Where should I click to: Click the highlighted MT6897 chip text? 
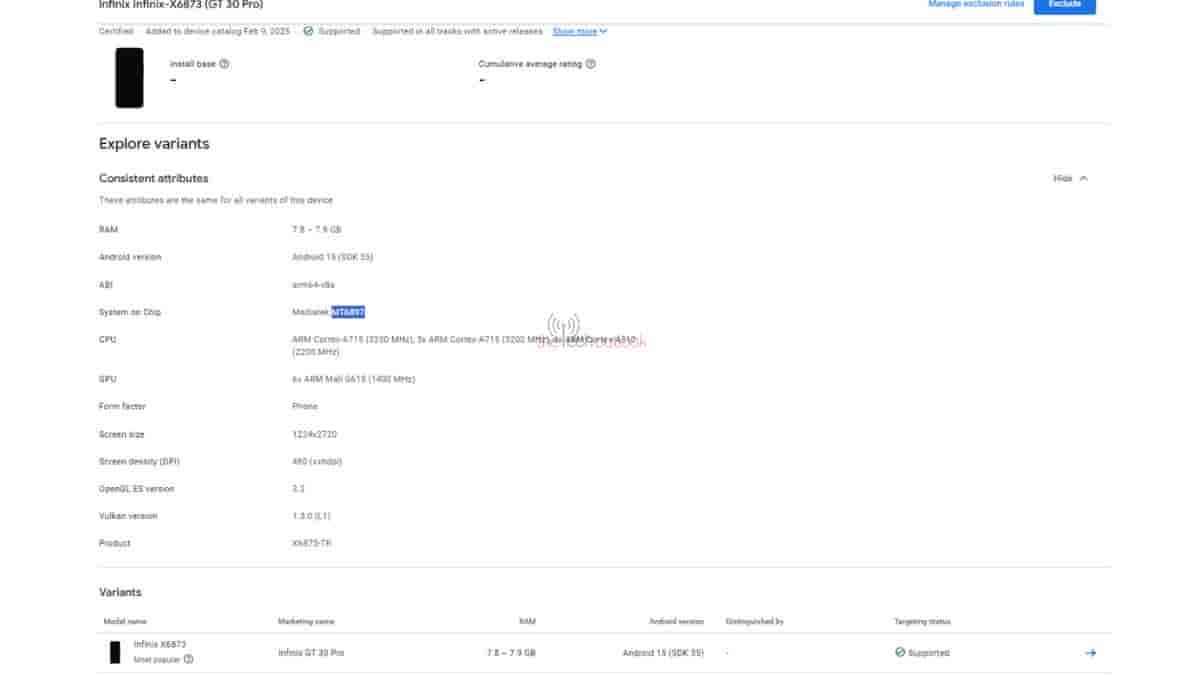coord(348,311)
